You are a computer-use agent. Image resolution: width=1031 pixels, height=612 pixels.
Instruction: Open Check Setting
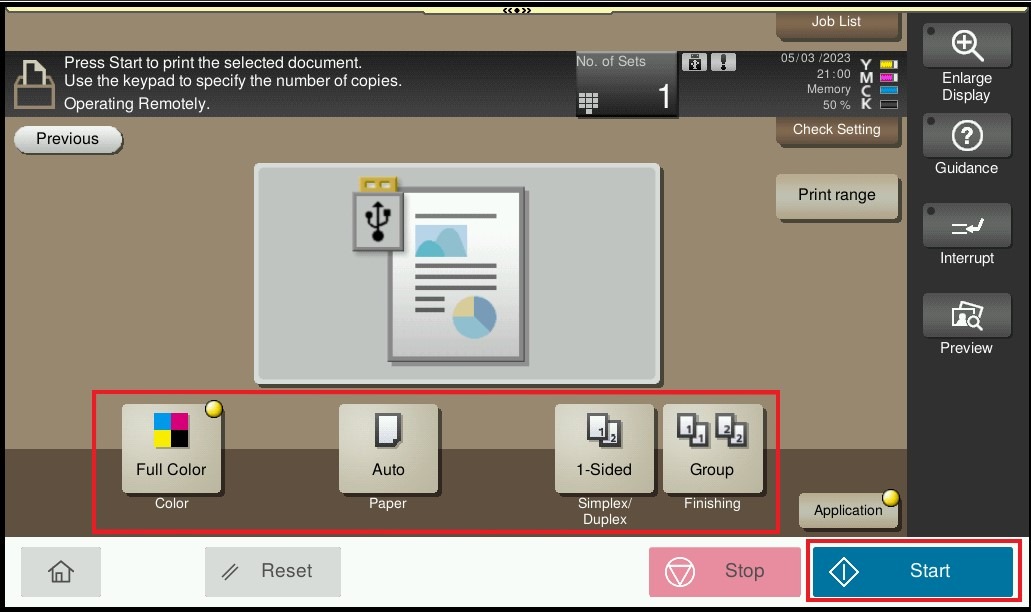[836, 130]
